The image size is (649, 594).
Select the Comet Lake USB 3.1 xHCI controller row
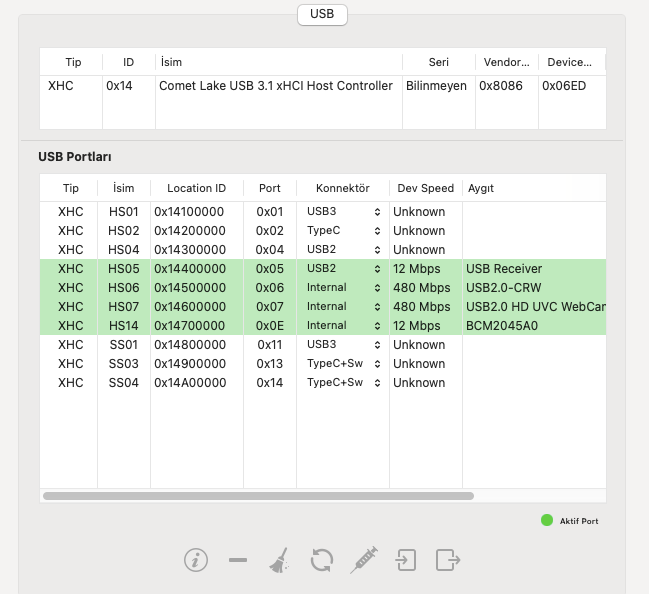(x=323, y=86)
